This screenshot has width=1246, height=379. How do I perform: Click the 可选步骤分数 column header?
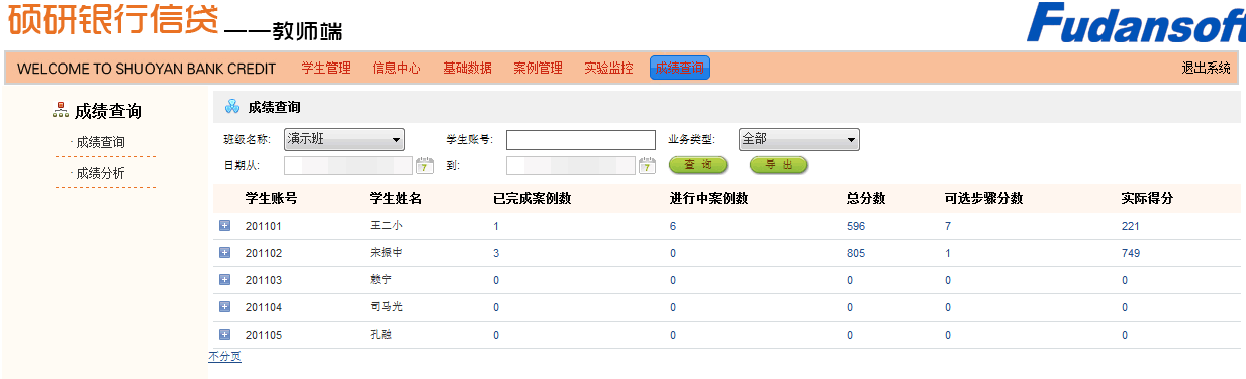click(984, 198)
